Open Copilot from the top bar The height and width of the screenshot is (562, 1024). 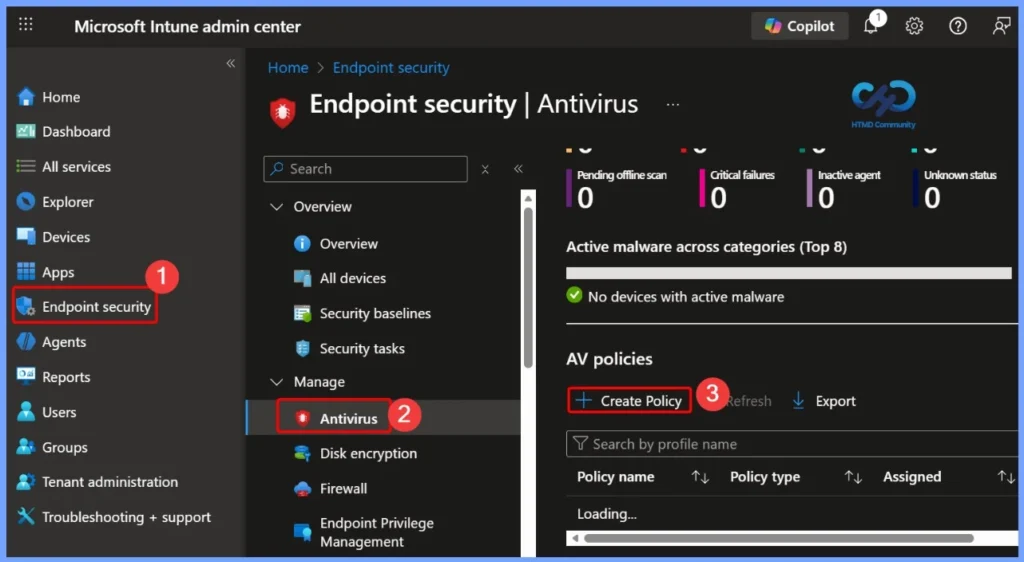799,26
